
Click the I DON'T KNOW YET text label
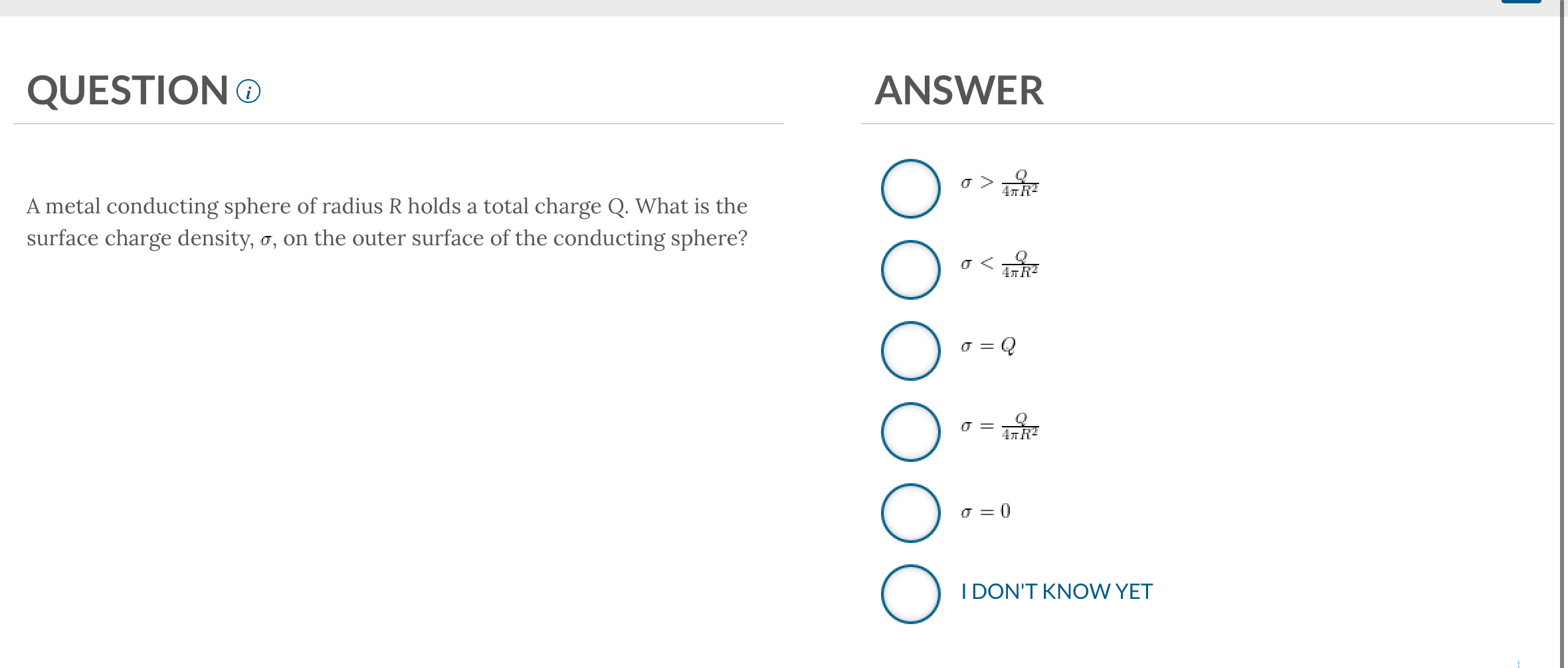[1056, 591]
